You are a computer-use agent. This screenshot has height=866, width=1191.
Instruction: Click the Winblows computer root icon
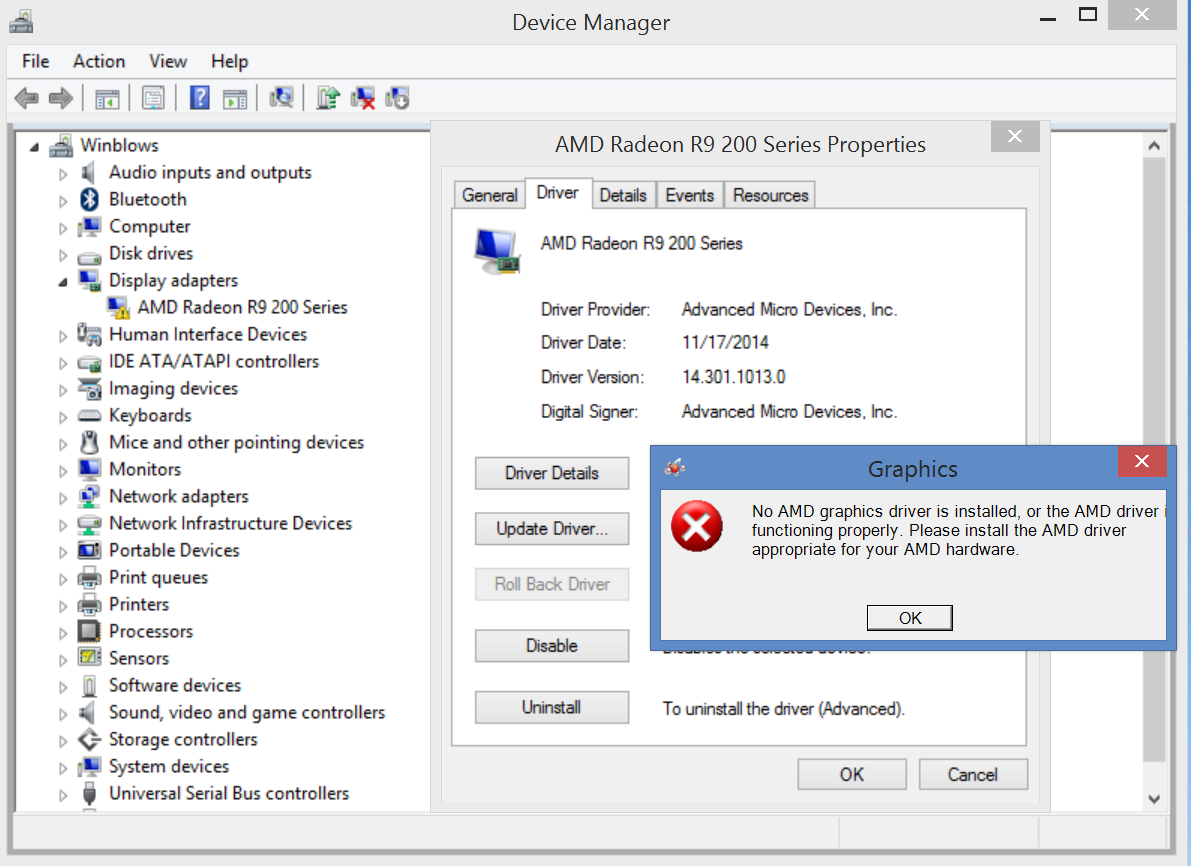[61, 145]
